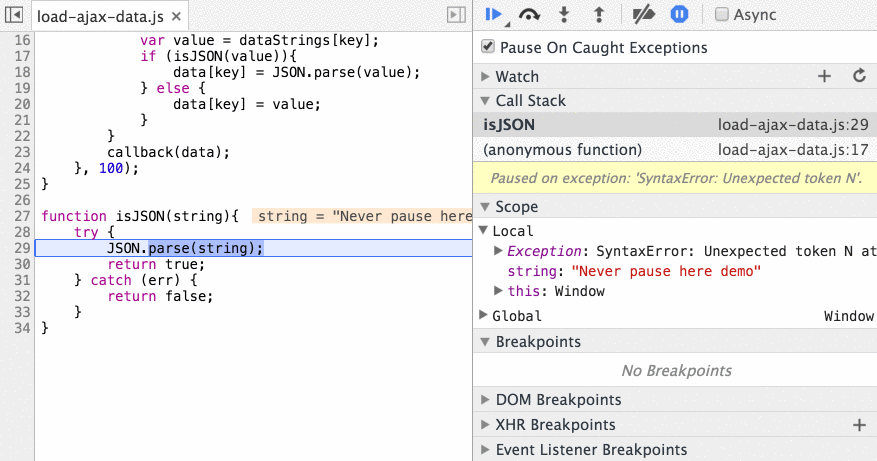Image resolution: width=877 pixels, height=461 pixels.
Task: Uncheck Pause On Caught Exceptions
Action: click(488, 46)
